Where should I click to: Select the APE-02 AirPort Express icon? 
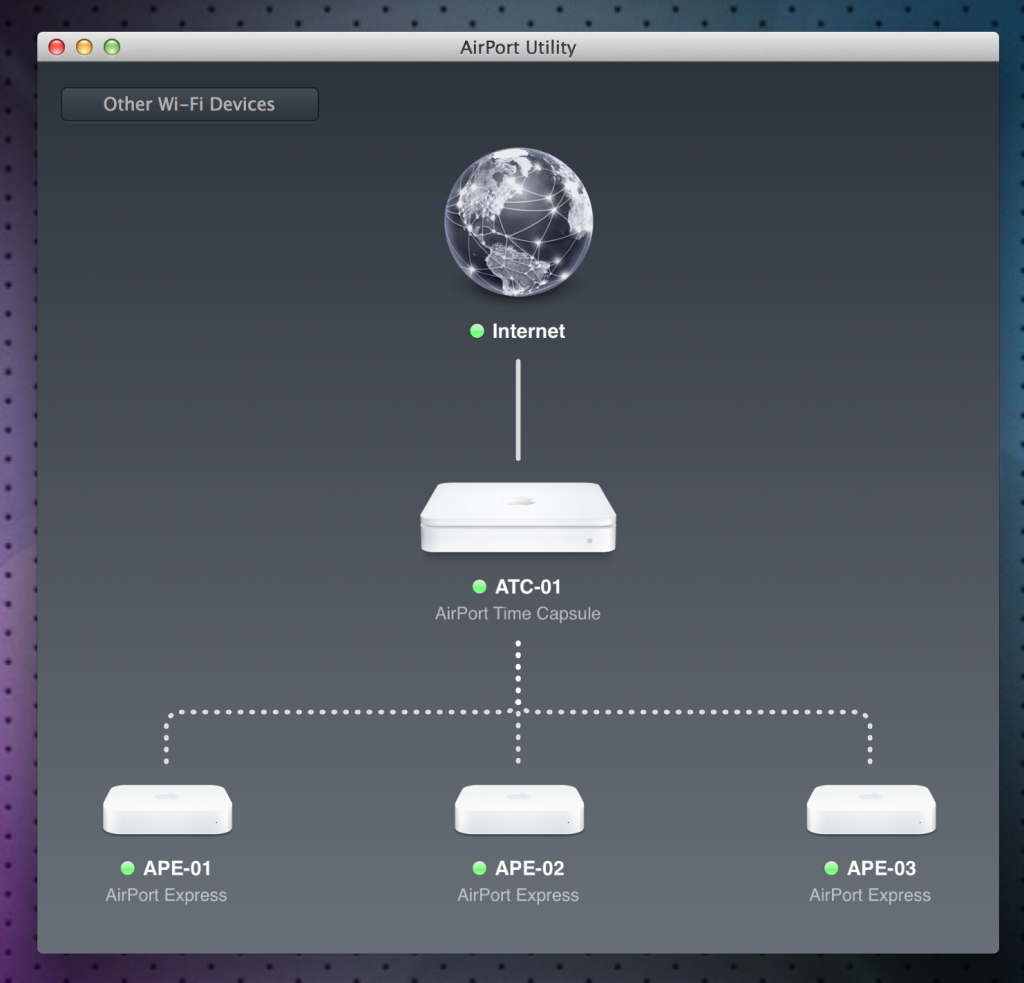coord(519,810)
